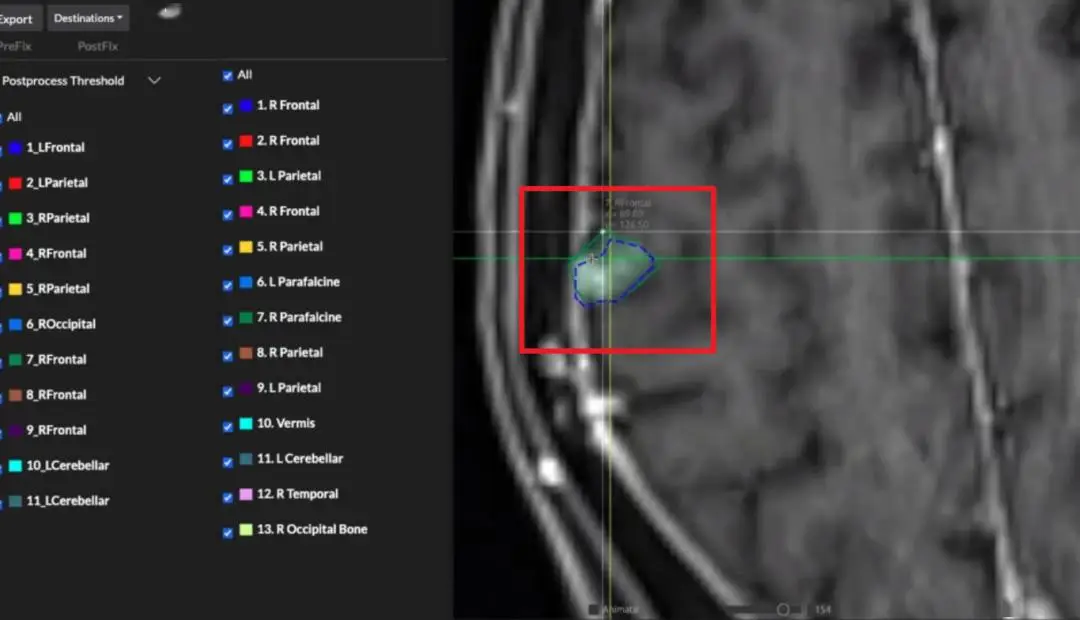
Task: Expand the Postprocess Threshold chevron
Action: coord(154,81)
